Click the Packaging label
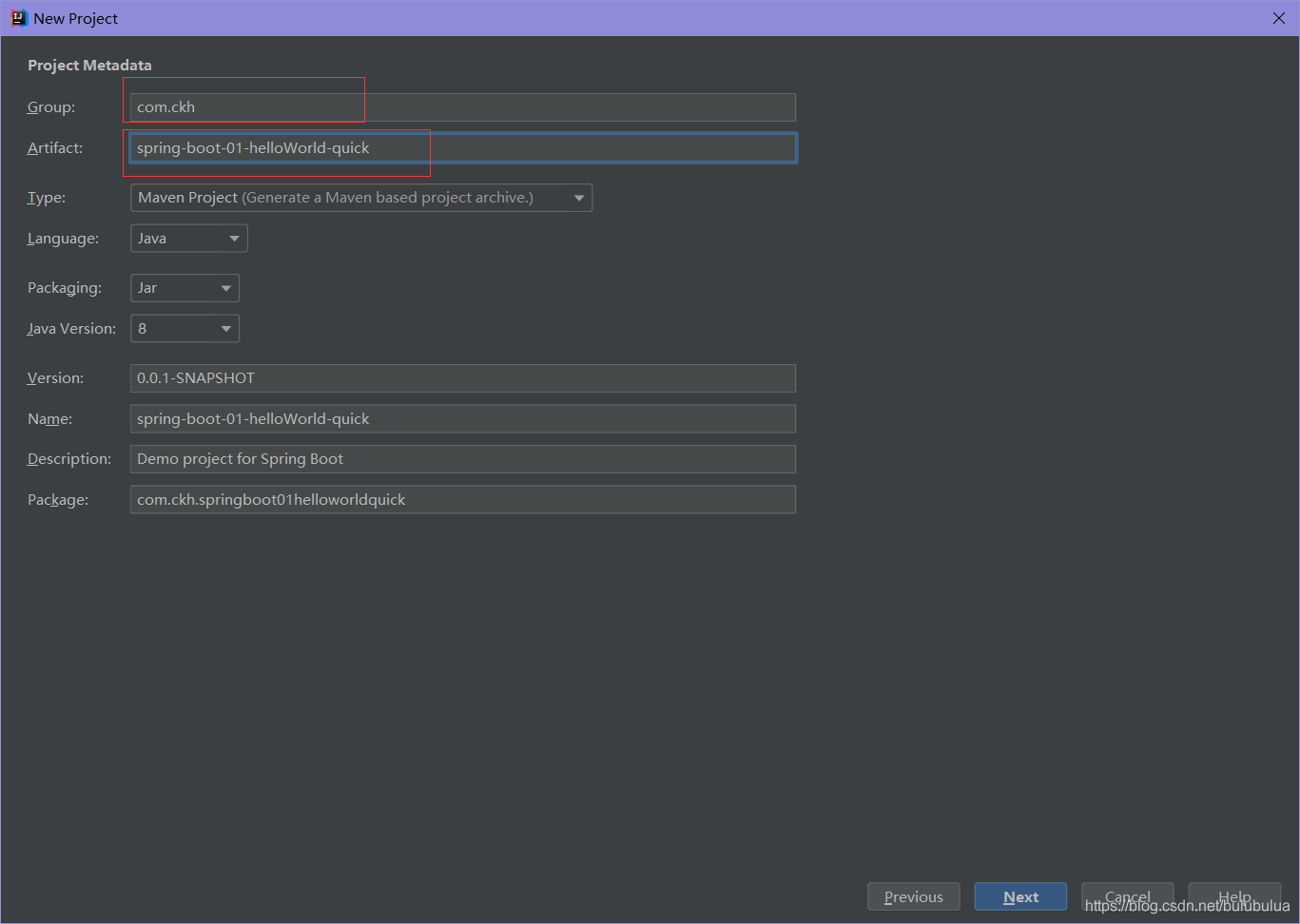 click(65, 288)
